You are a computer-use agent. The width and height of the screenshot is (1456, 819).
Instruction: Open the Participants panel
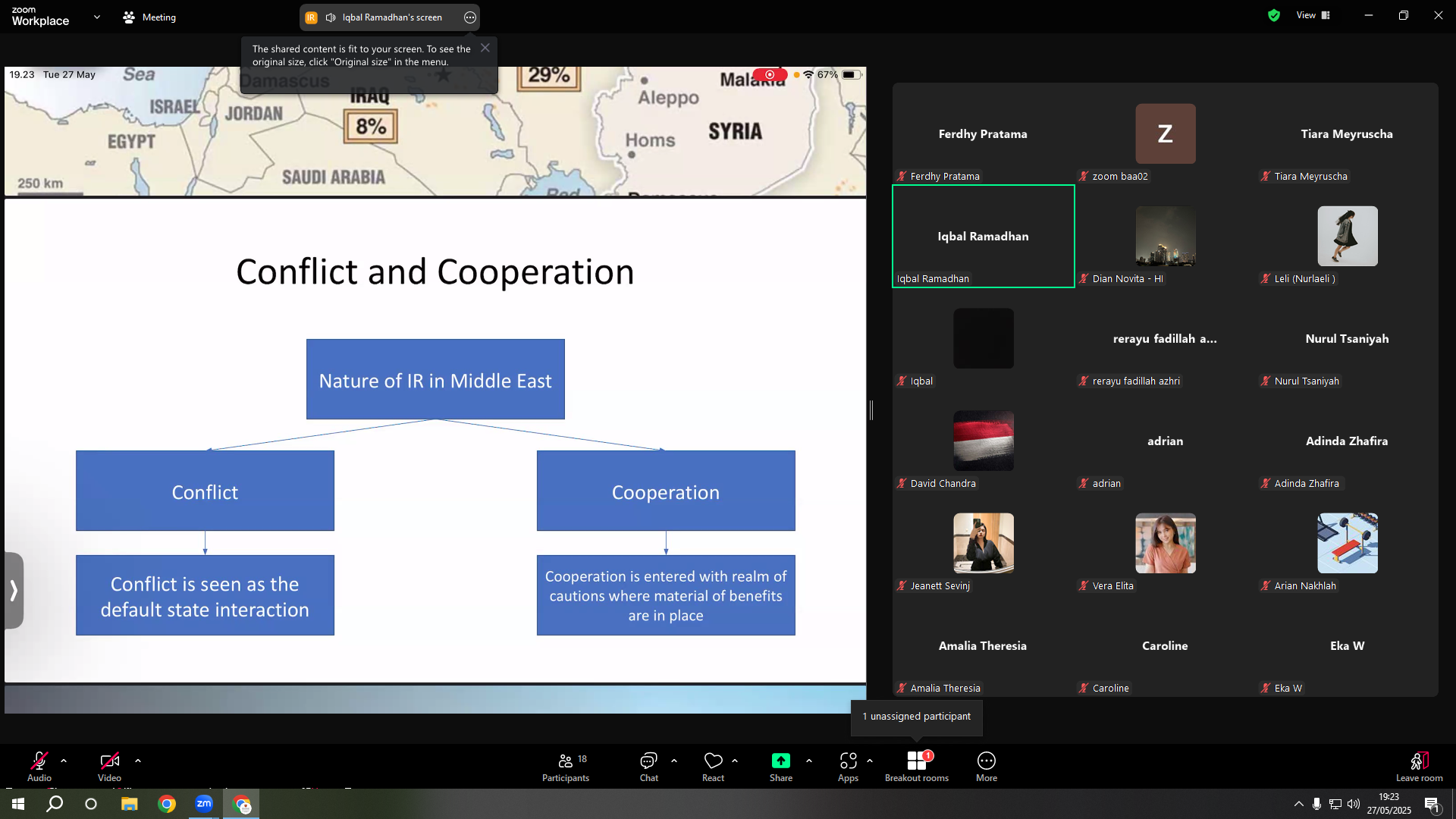pyautogui.click(x=566, y=767)
